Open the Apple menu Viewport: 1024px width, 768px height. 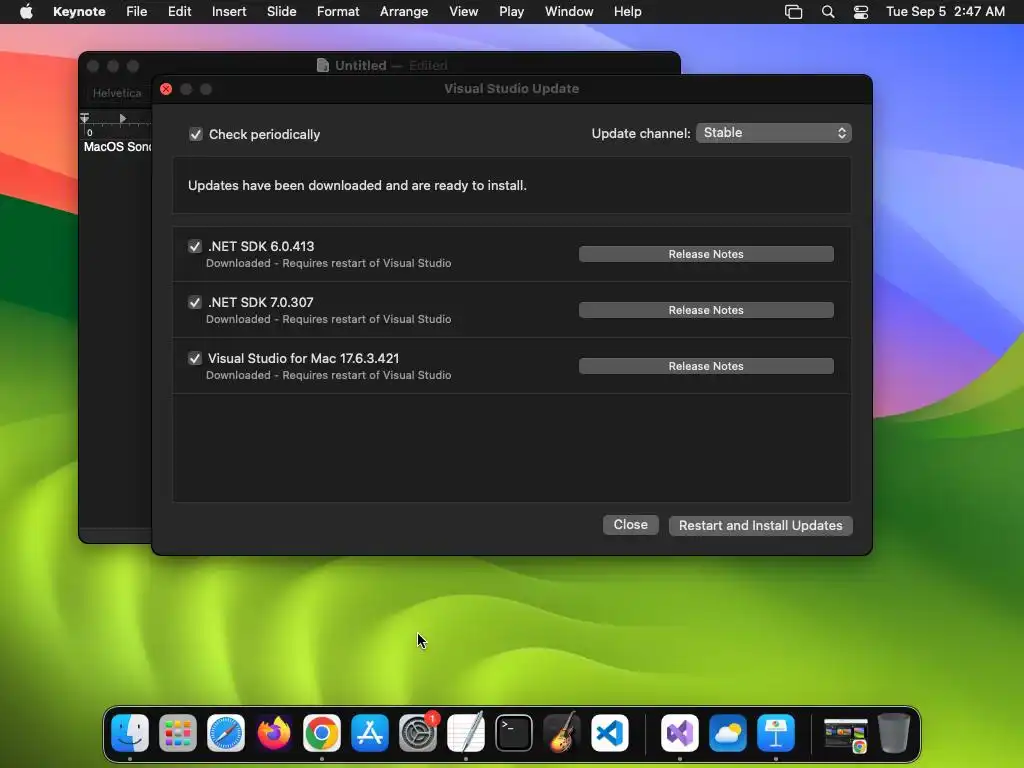pos(26,12)
